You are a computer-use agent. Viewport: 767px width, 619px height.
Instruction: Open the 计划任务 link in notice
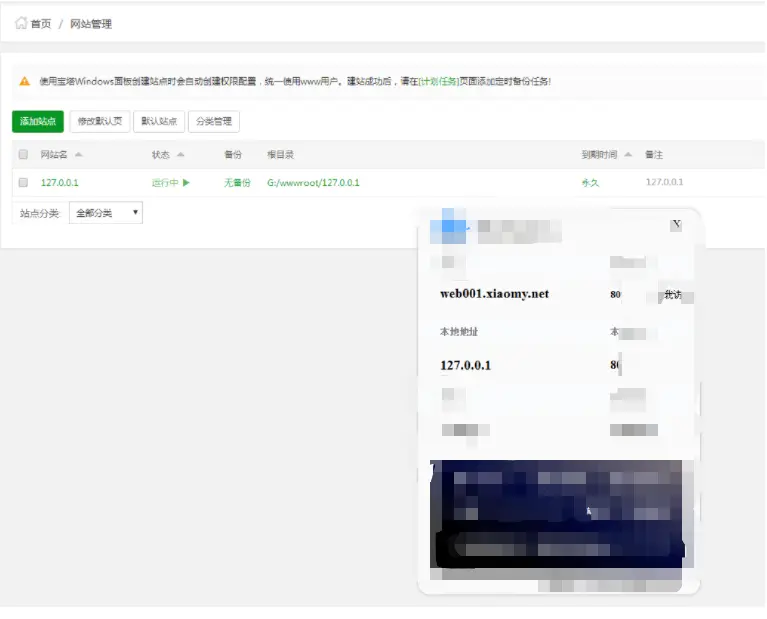click(x=439, y=81)
